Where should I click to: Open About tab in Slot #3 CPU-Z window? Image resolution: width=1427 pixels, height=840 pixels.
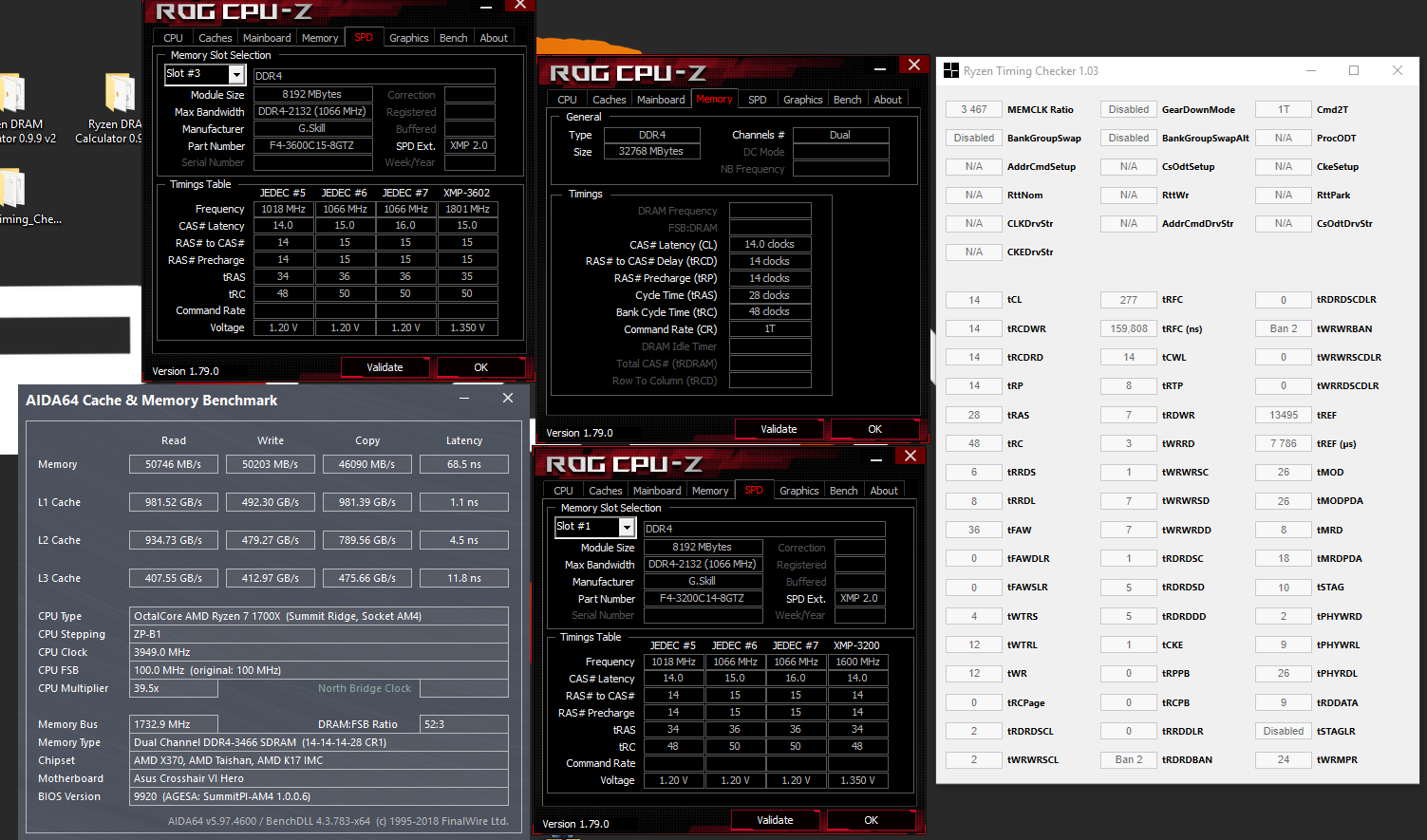pos(494,38)
